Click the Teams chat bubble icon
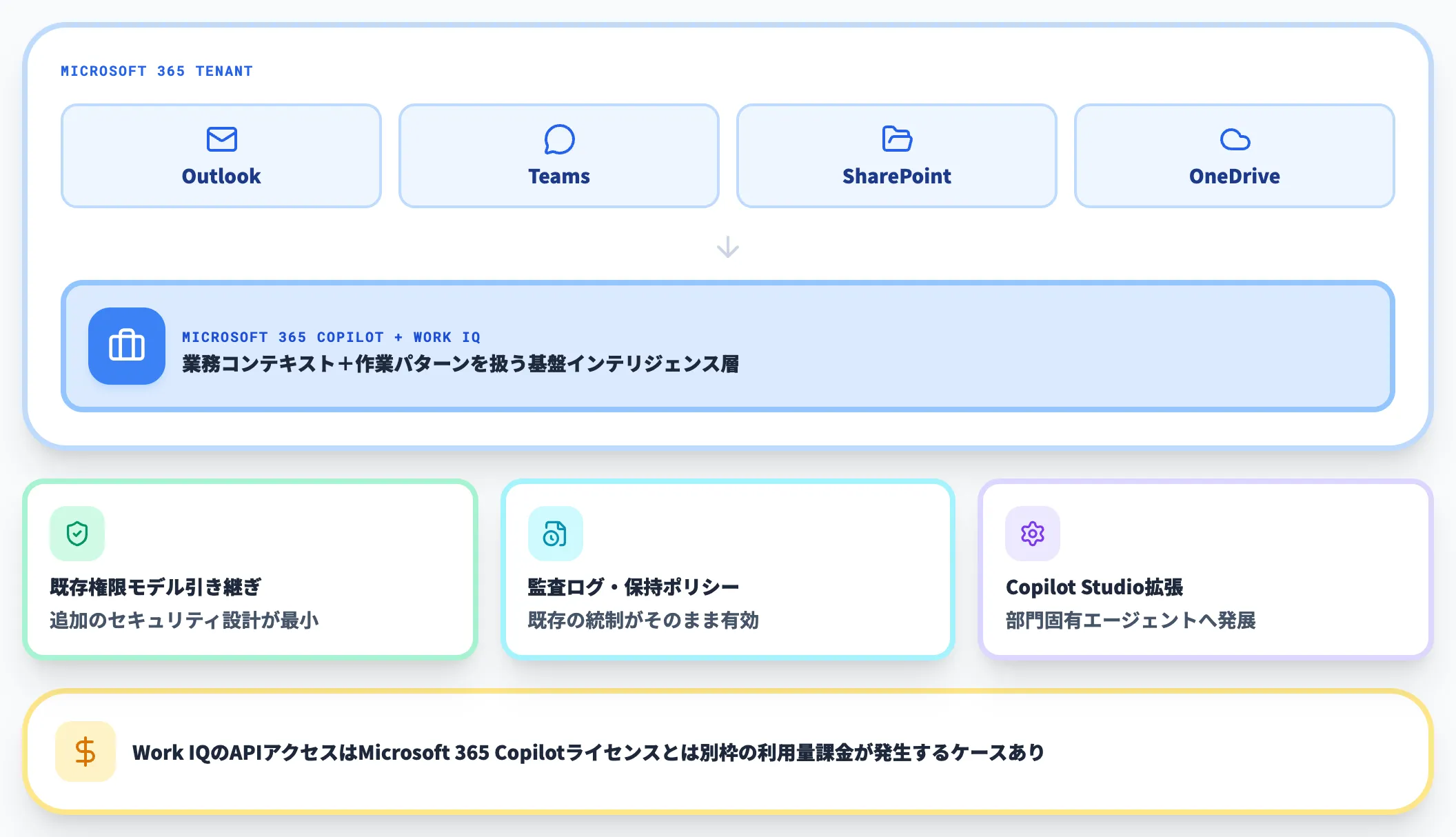The width and height of the screenshot is (1456, 837). pos(559,139)
